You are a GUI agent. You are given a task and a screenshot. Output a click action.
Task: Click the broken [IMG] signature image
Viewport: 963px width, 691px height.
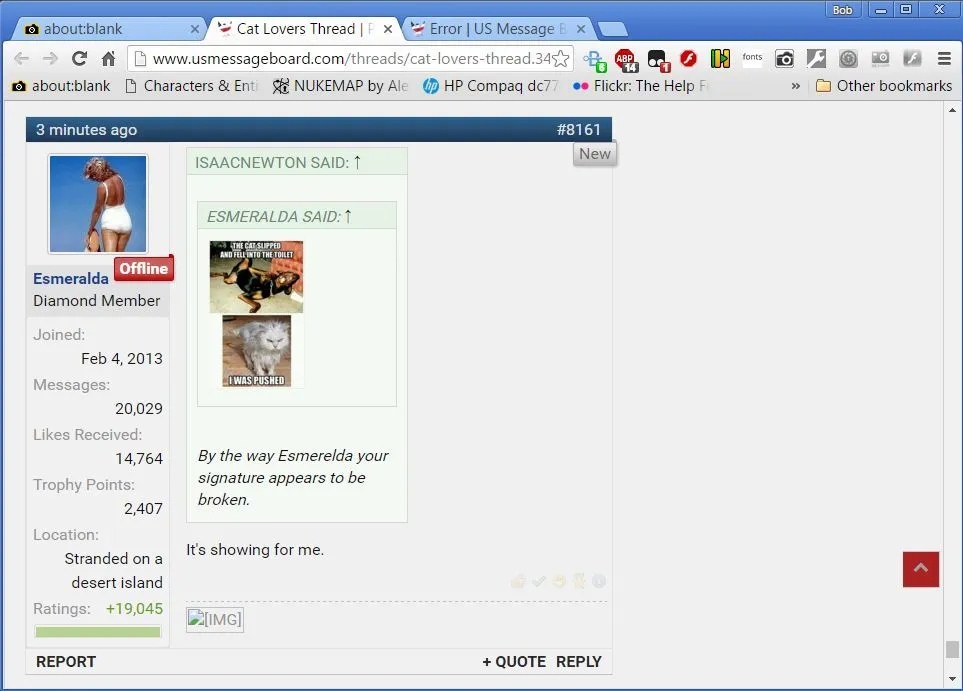click(x=215, y=619)
